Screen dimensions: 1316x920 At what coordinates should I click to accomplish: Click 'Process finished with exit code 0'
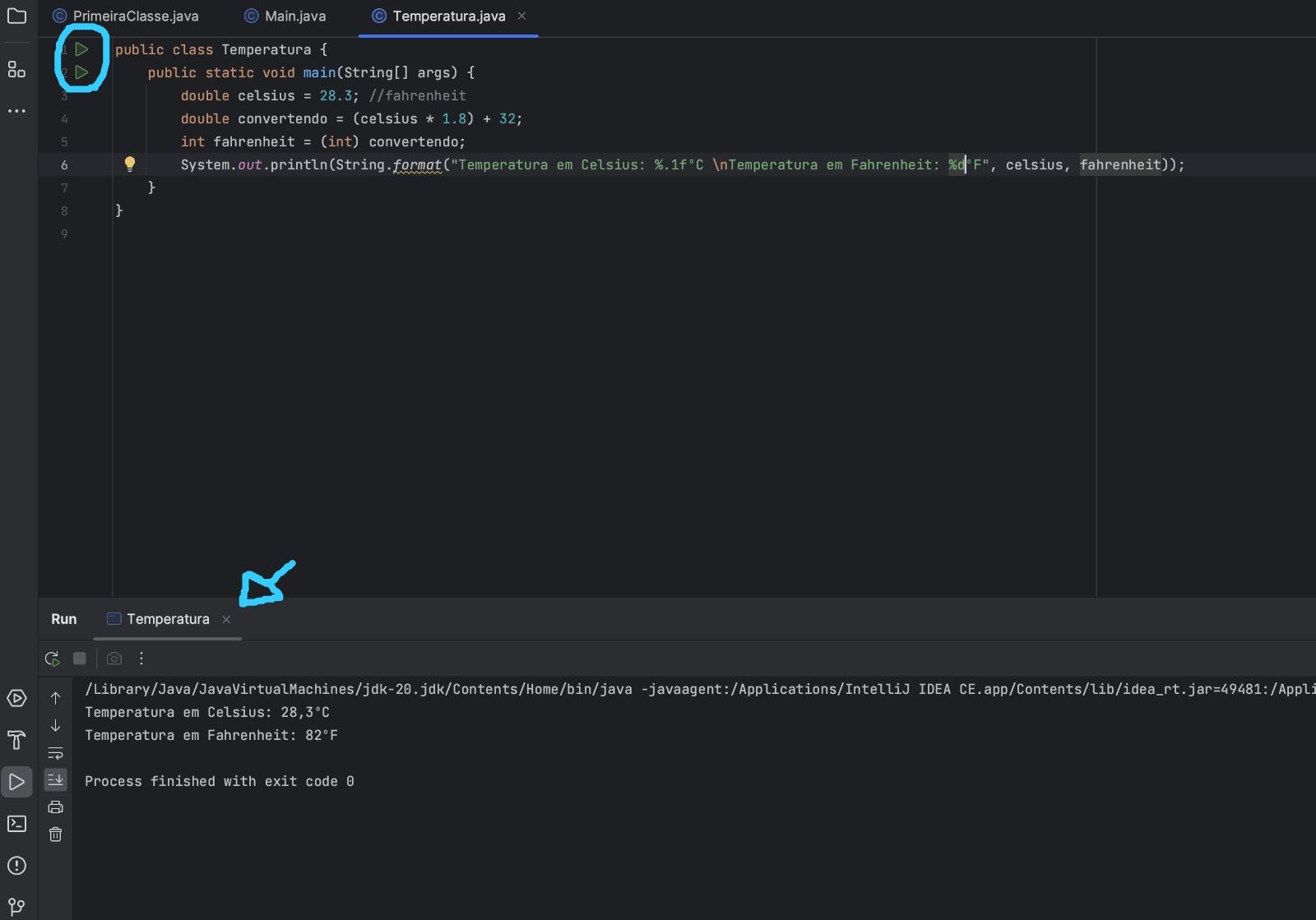(220, 782)
